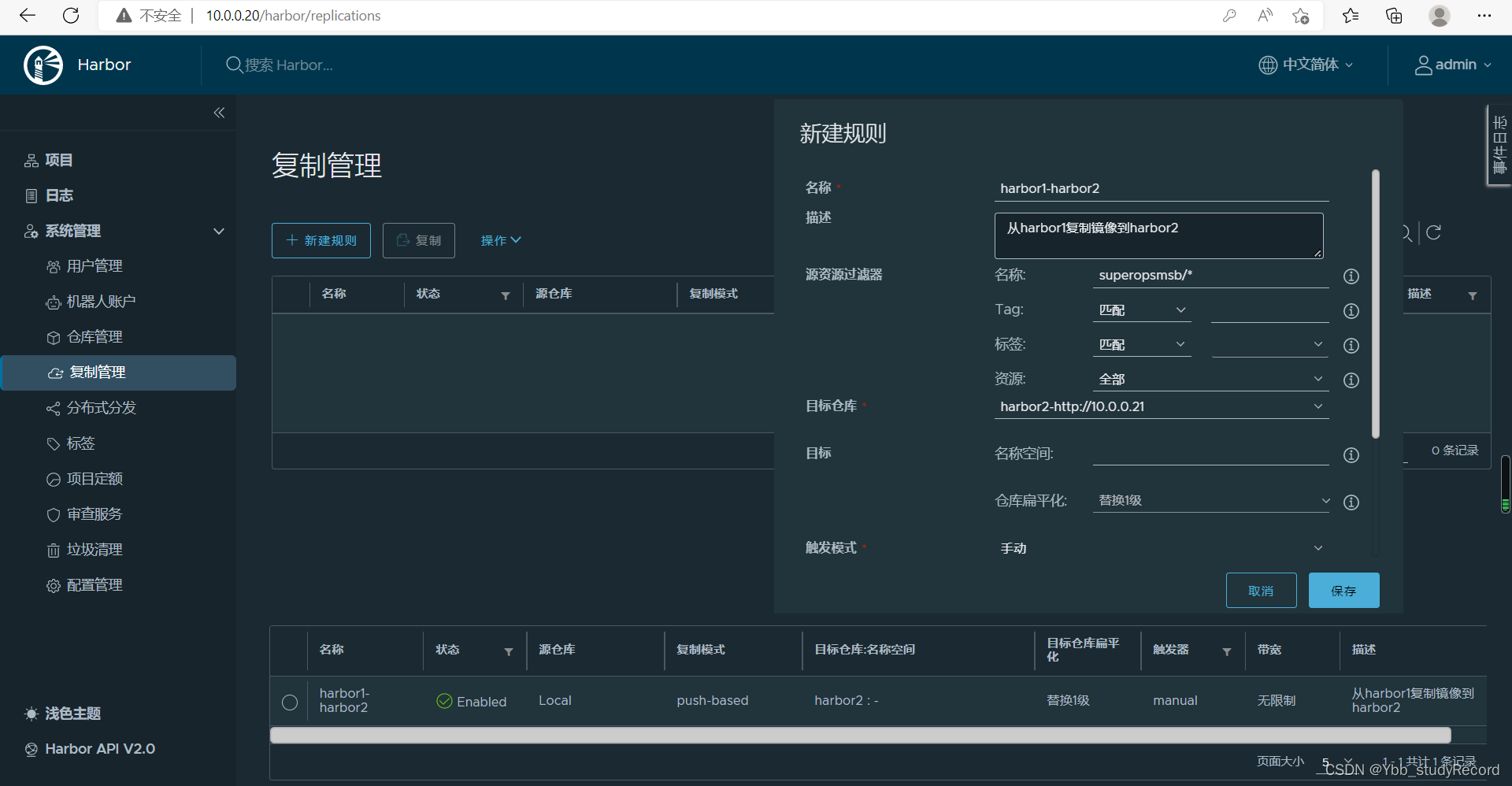
Task: Open browser settings ellipsis menu
Action: coord(1484,16)
